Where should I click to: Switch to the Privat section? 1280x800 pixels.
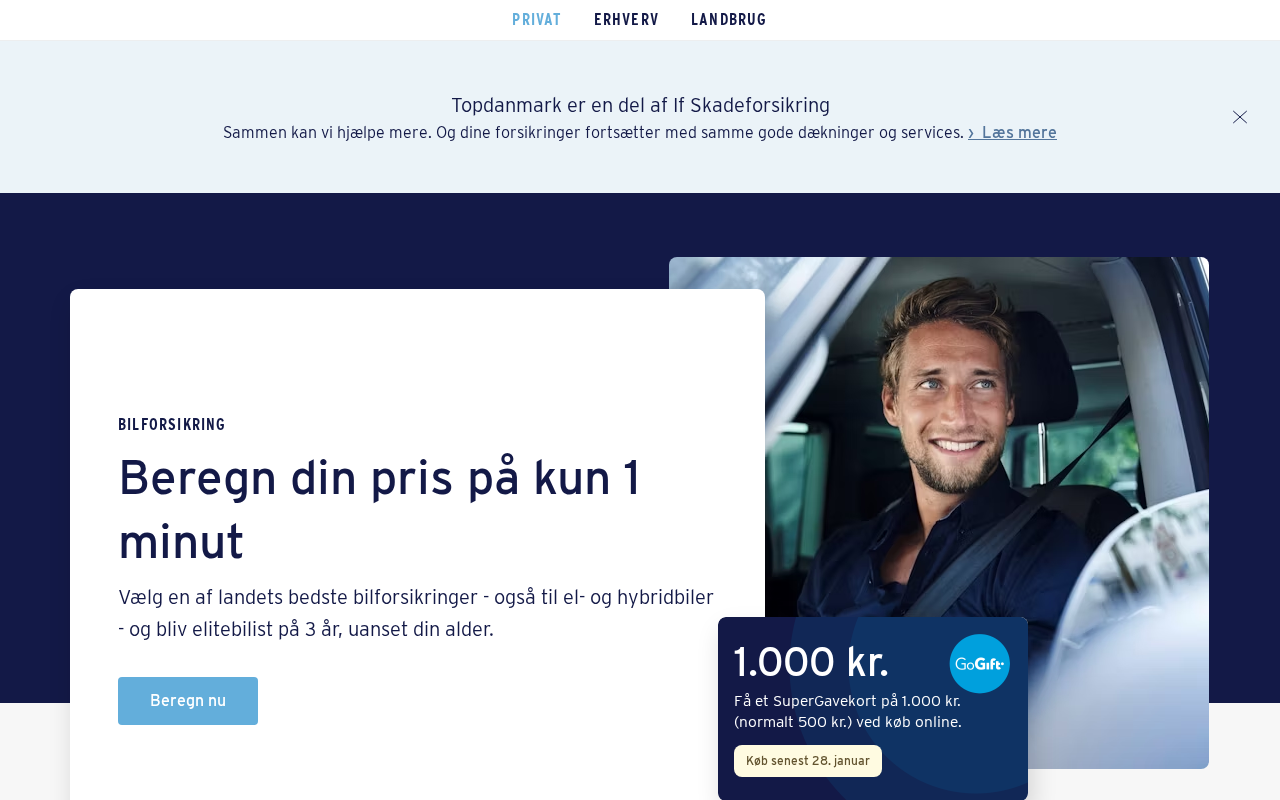coord(537,20)
